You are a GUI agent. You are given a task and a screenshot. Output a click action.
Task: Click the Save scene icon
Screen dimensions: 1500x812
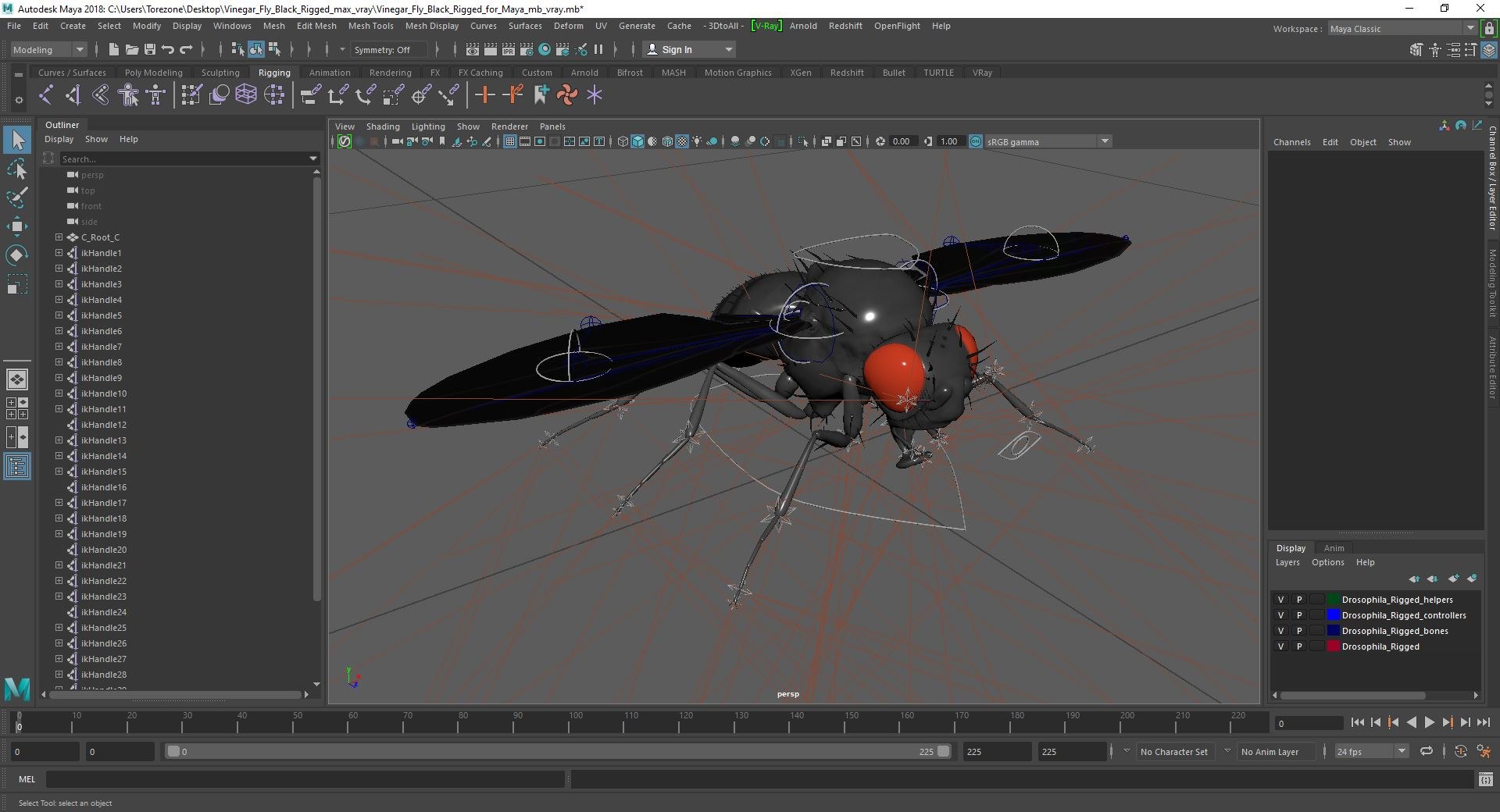coord(150,49)
